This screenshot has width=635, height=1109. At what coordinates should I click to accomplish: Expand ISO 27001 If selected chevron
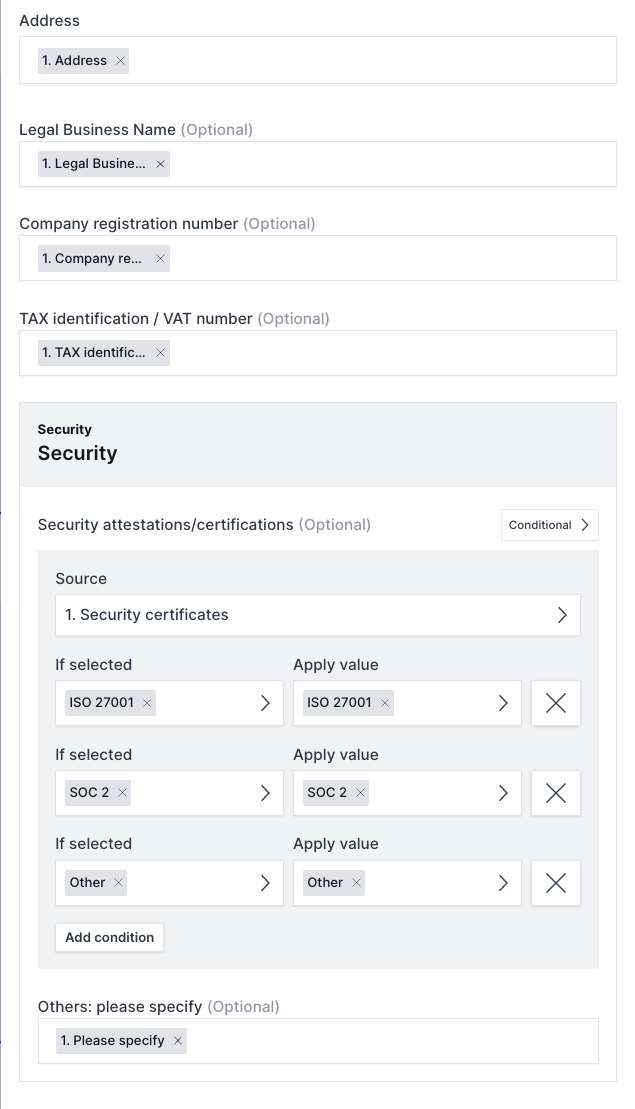tap(265, 703)
